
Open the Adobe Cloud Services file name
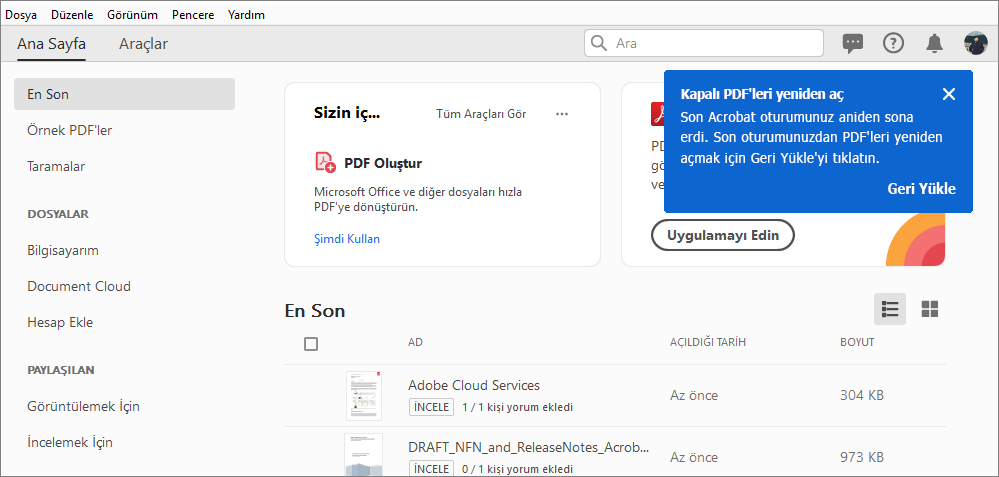pyautogui.click(x=474, y=385)
